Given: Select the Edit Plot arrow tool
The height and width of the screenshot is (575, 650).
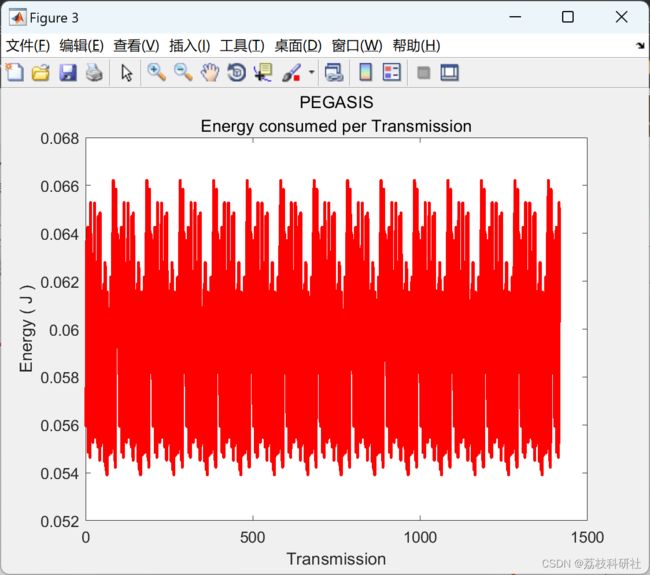Looking at the screenshot, I should 126,73.
